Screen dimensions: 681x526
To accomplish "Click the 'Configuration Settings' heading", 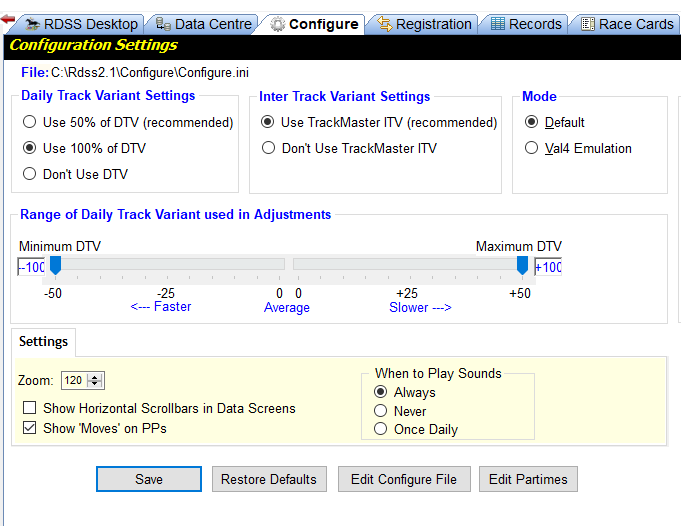I will (x=93, y=45).
